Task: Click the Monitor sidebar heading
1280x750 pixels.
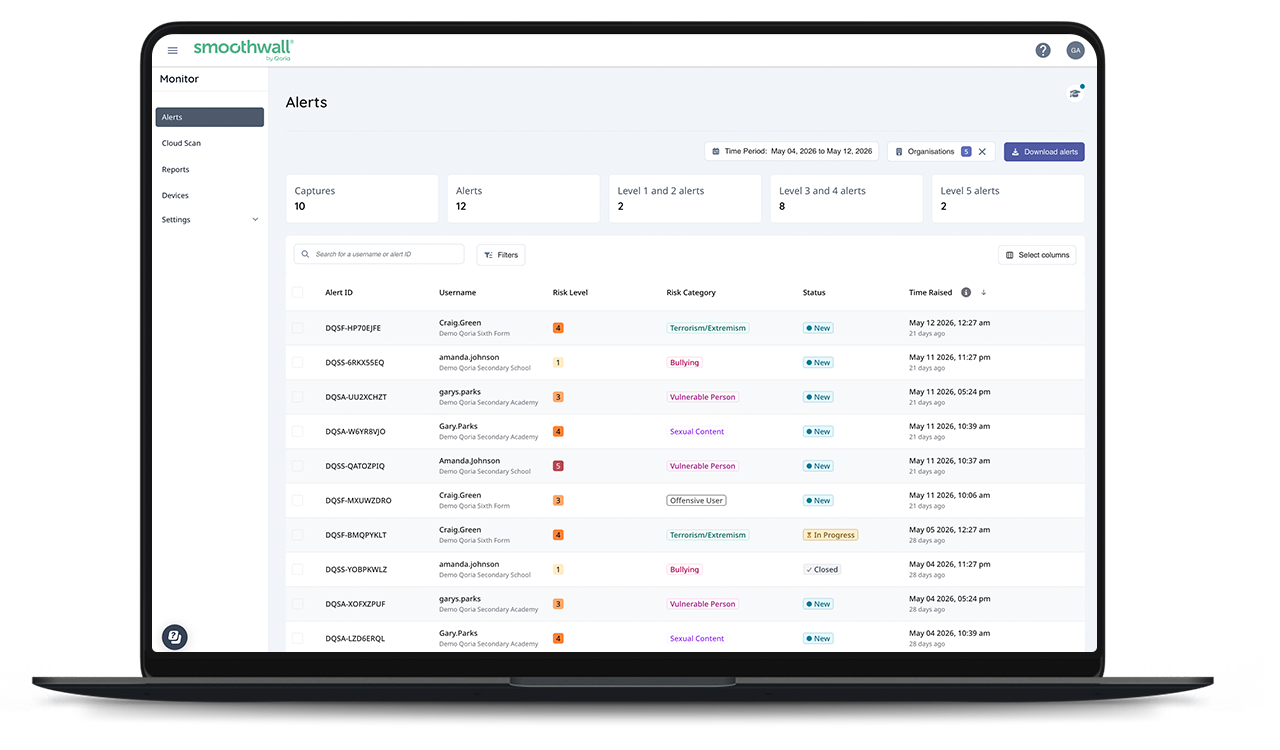Action: 179,79
